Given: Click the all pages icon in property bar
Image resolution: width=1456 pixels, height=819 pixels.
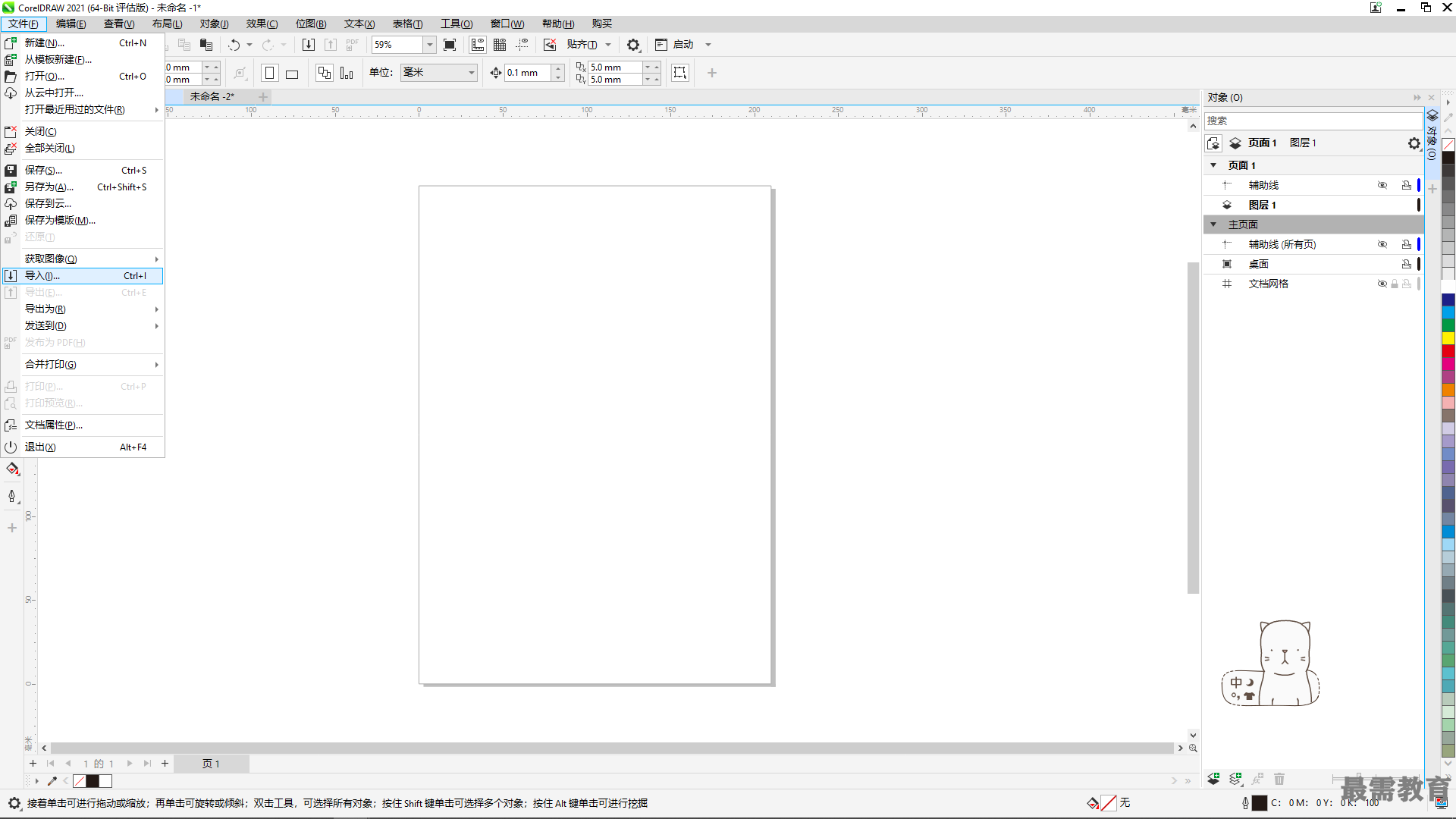Looking at the screenshot, I should point(325,73).
